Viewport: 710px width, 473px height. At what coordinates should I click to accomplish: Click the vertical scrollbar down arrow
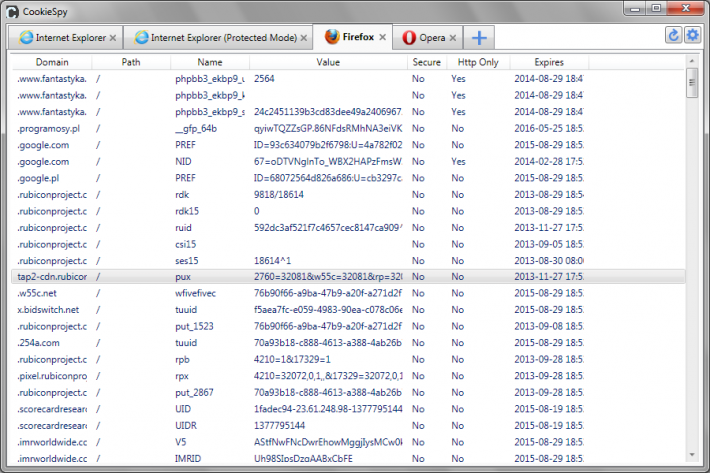691,455
